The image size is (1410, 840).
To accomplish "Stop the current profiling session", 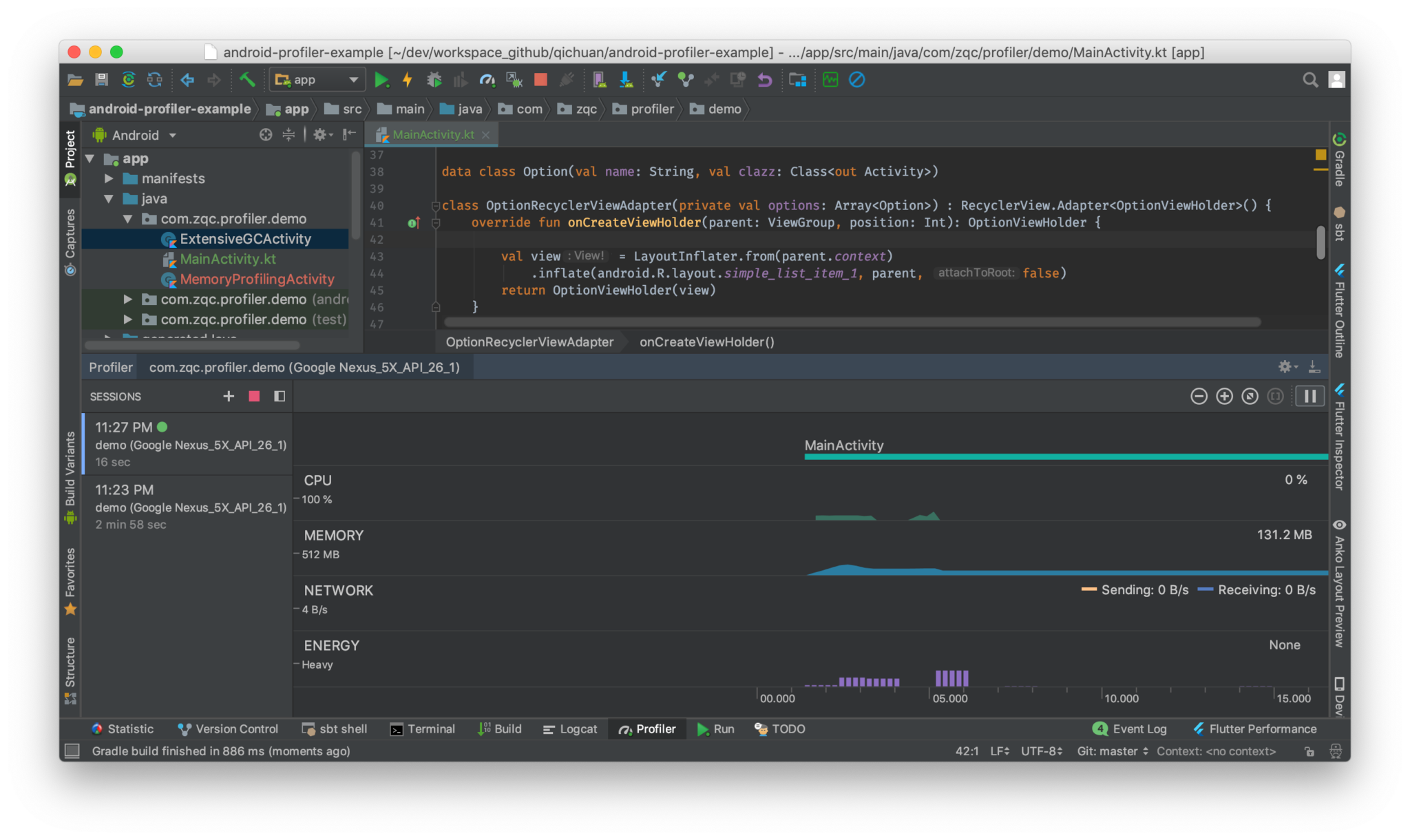I will 254,396.
